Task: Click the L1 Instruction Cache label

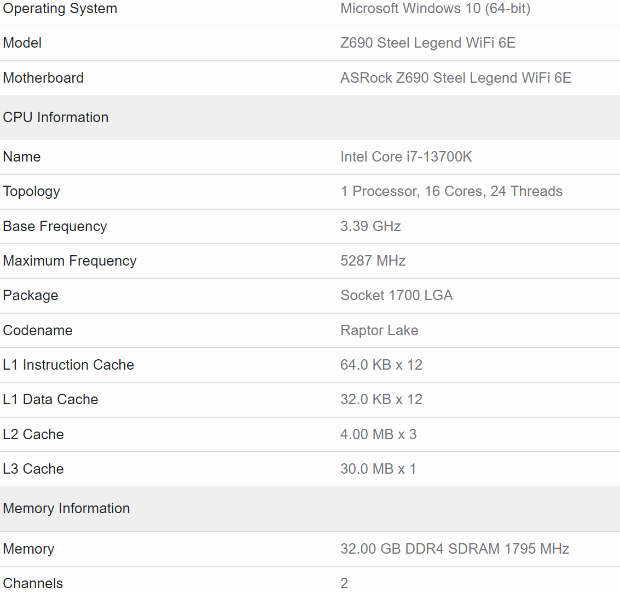Action: click(69, 365)
